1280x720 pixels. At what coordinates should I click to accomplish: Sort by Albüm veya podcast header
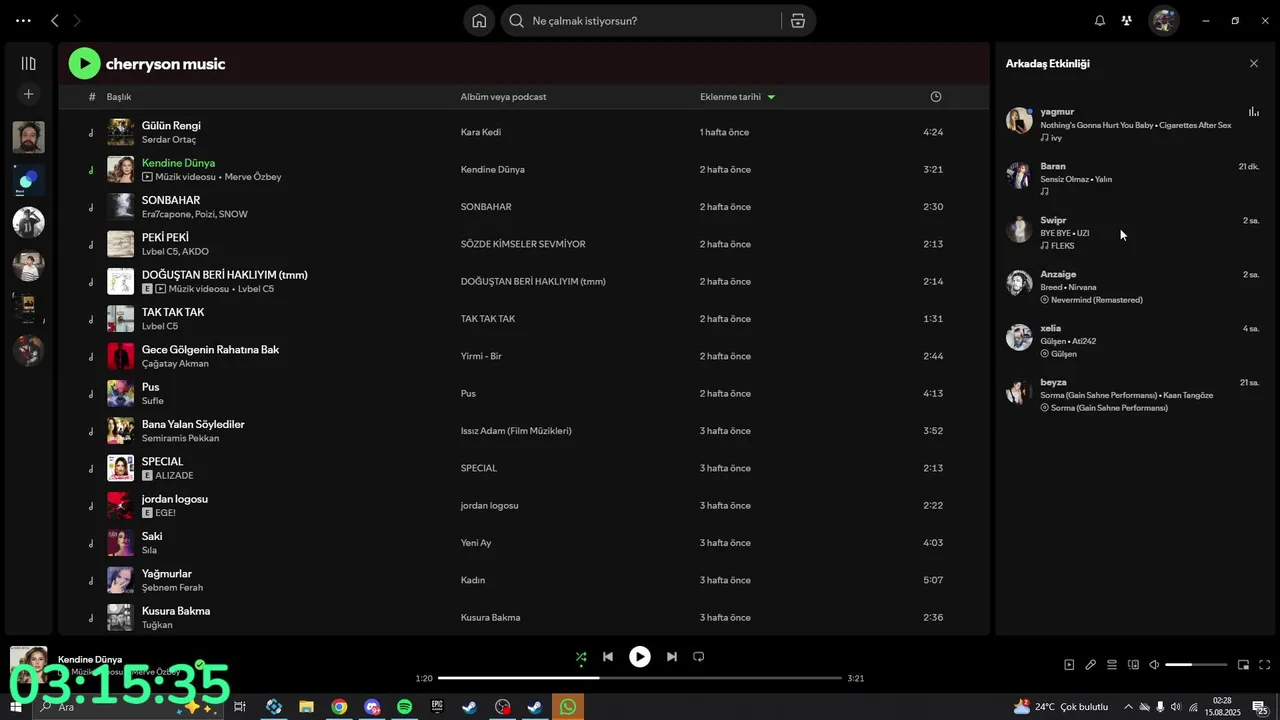503,97
